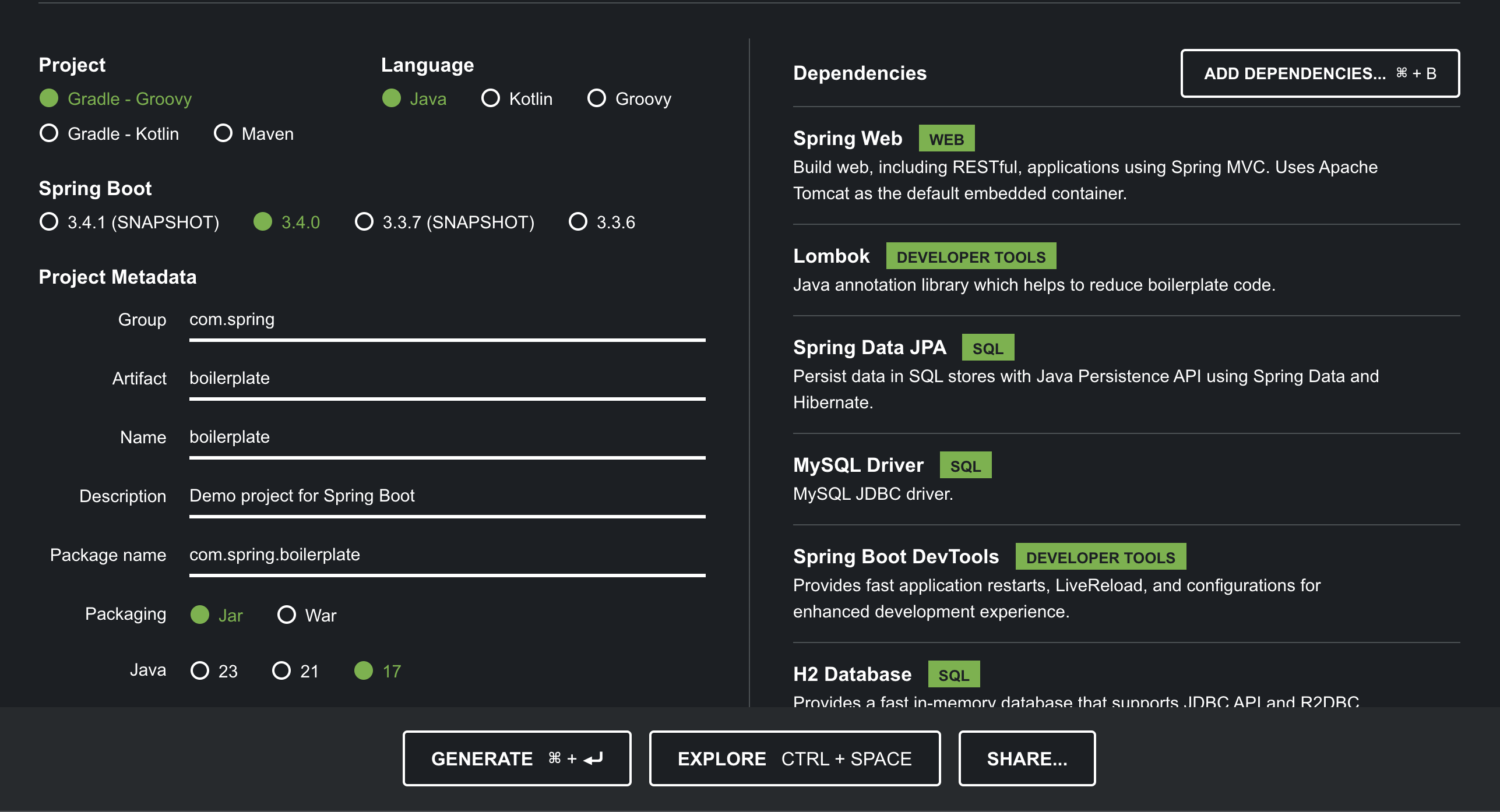Select Gradle - Kotlin project type
Screen dimensions: 1500x812
point(50,133)
